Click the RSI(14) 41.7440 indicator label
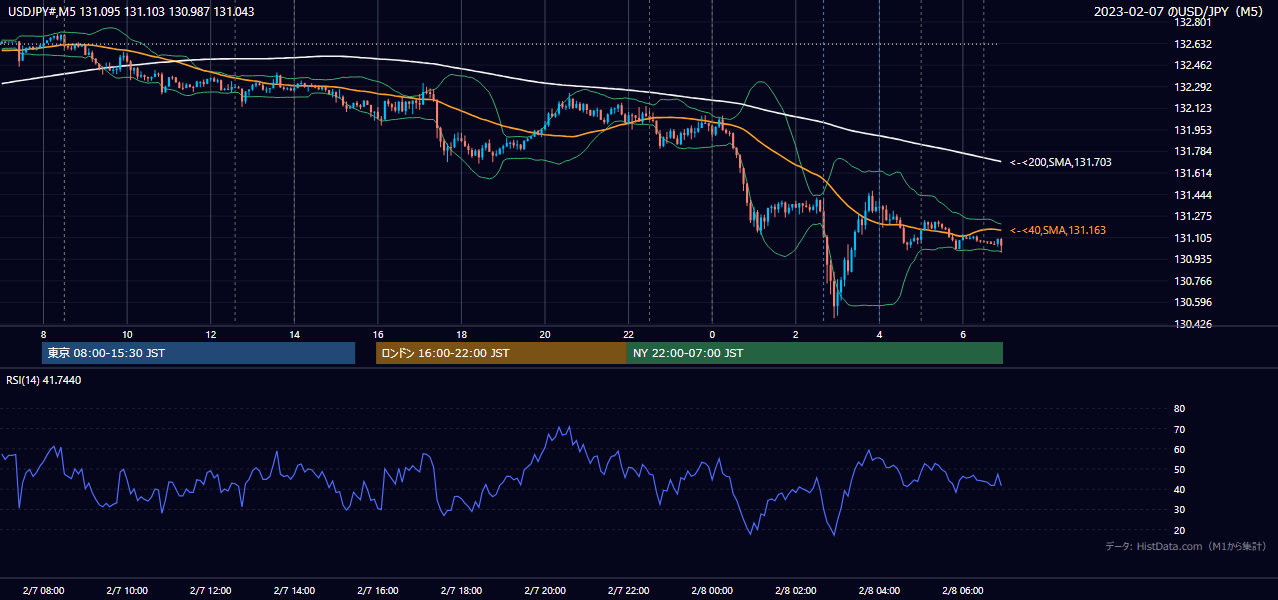1278x600 pixels. (x=44, y=380)
